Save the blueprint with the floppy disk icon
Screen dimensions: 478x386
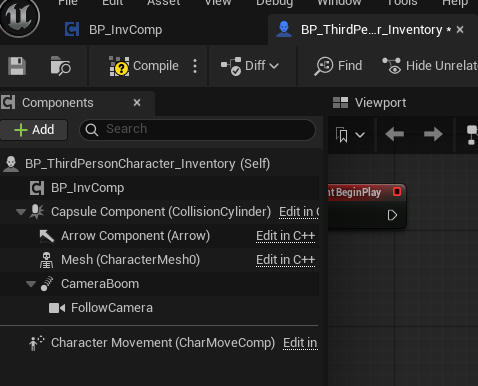click(x=17, y=66)
